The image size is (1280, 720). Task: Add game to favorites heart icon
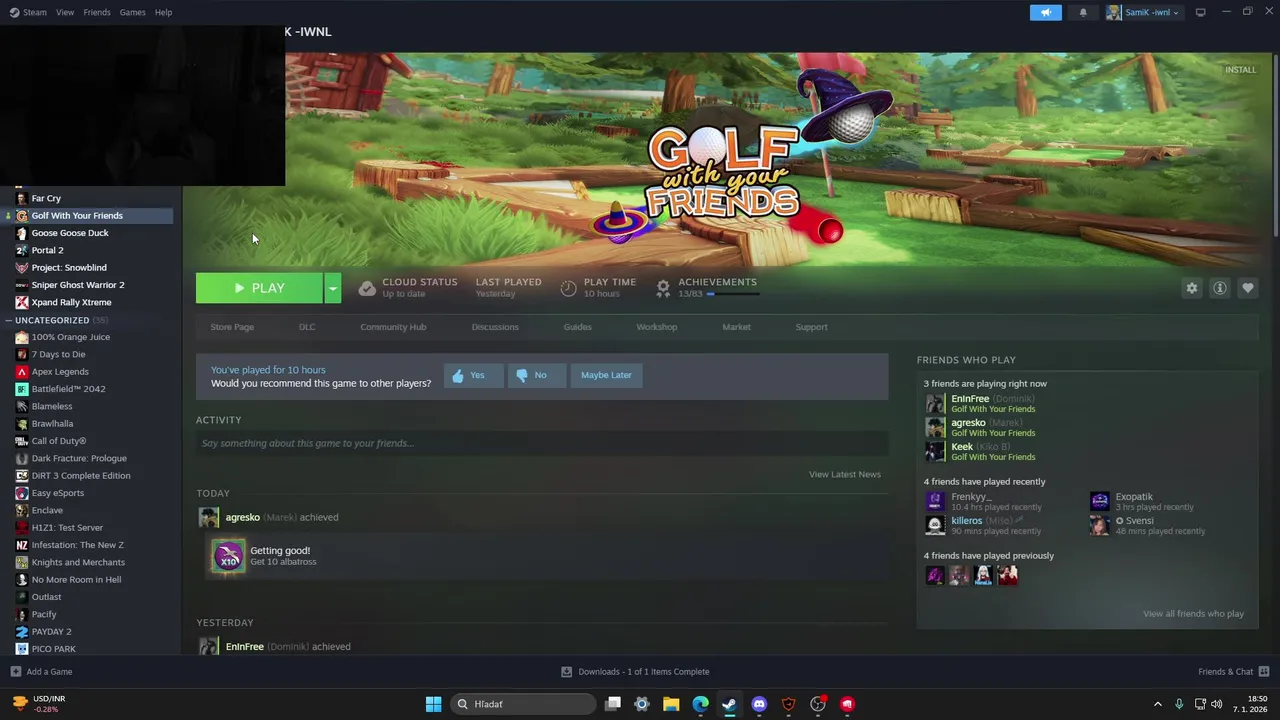pyautogui.click(x=1247, y=288)
